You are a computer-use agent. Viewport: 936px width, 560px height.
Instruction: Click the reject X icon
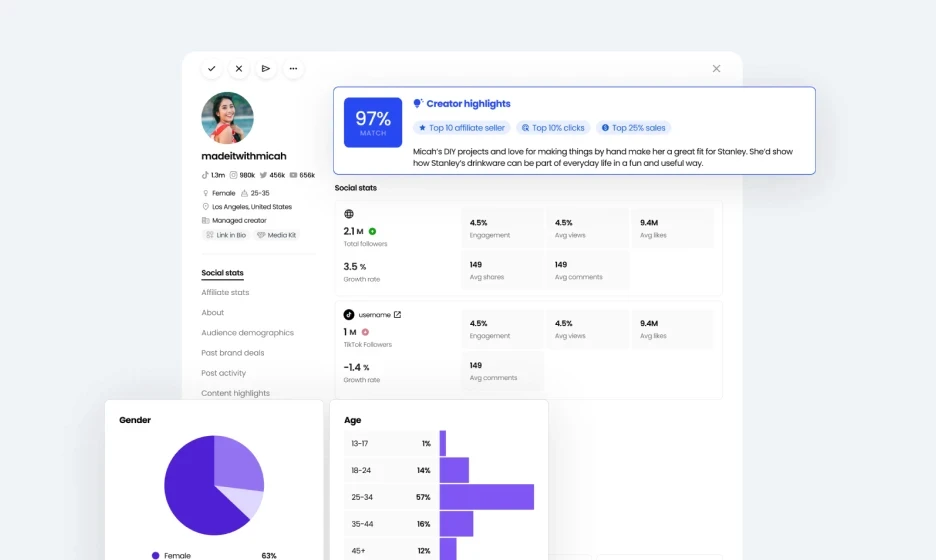click(239, 69)
